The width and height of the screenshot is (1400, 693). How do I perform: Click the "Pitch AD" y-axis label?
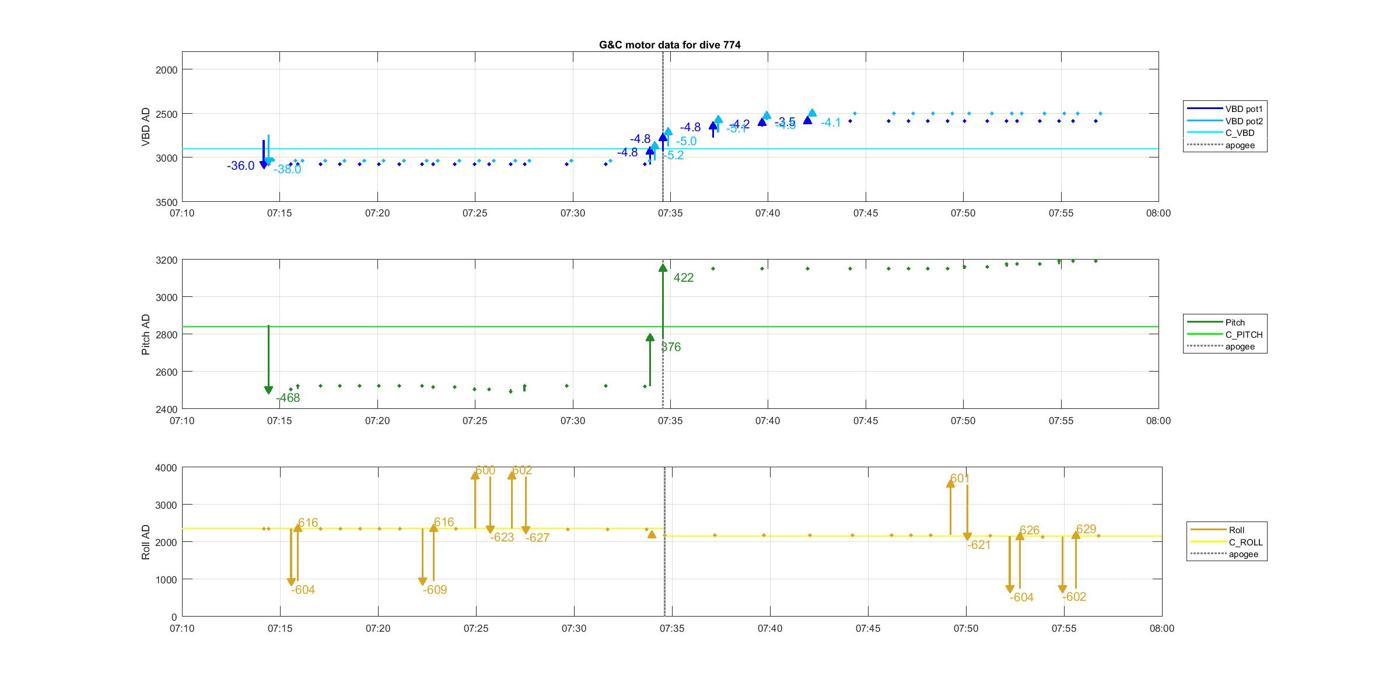(x=146, y=334)
